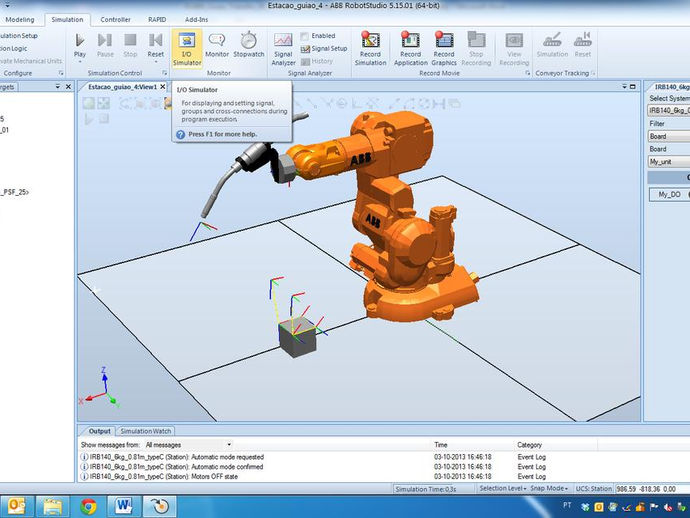
Task: Switch to the Modeling ribbon tab
Action: click(x=20, y=19)
